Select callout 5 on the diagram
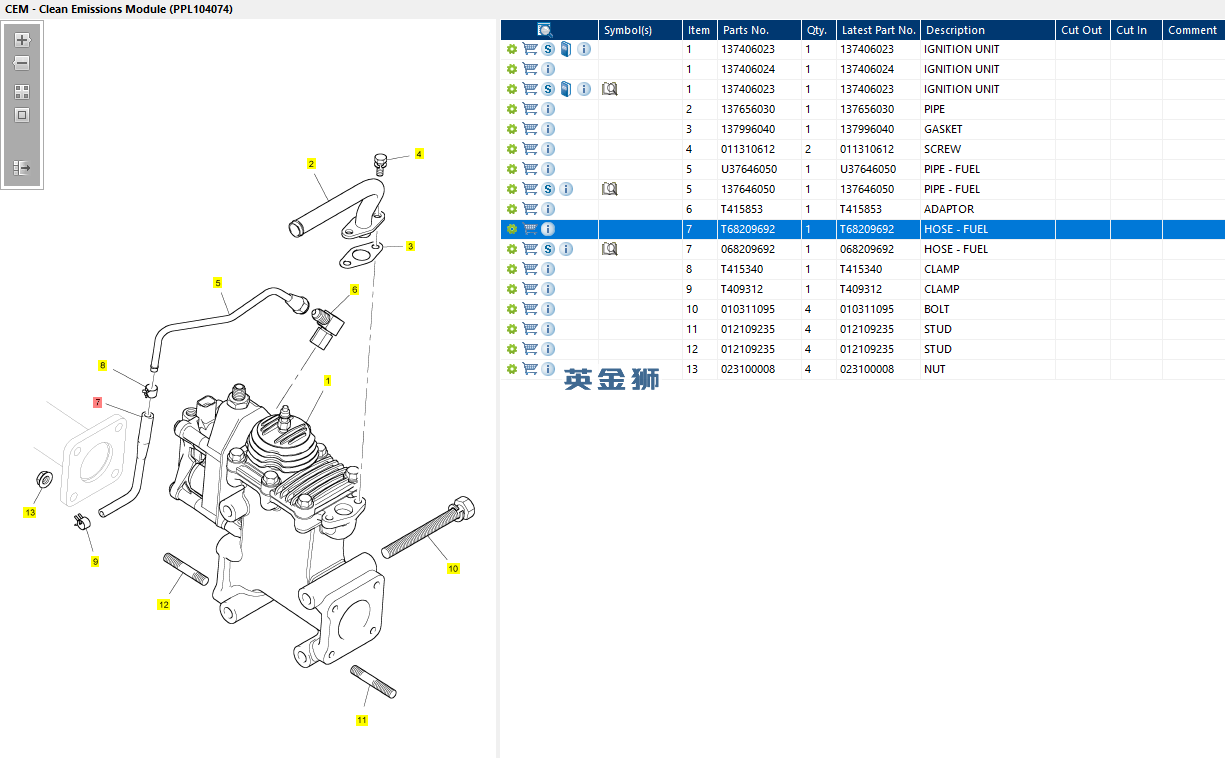The image size is (1225, 758). (x=217, y=283)
